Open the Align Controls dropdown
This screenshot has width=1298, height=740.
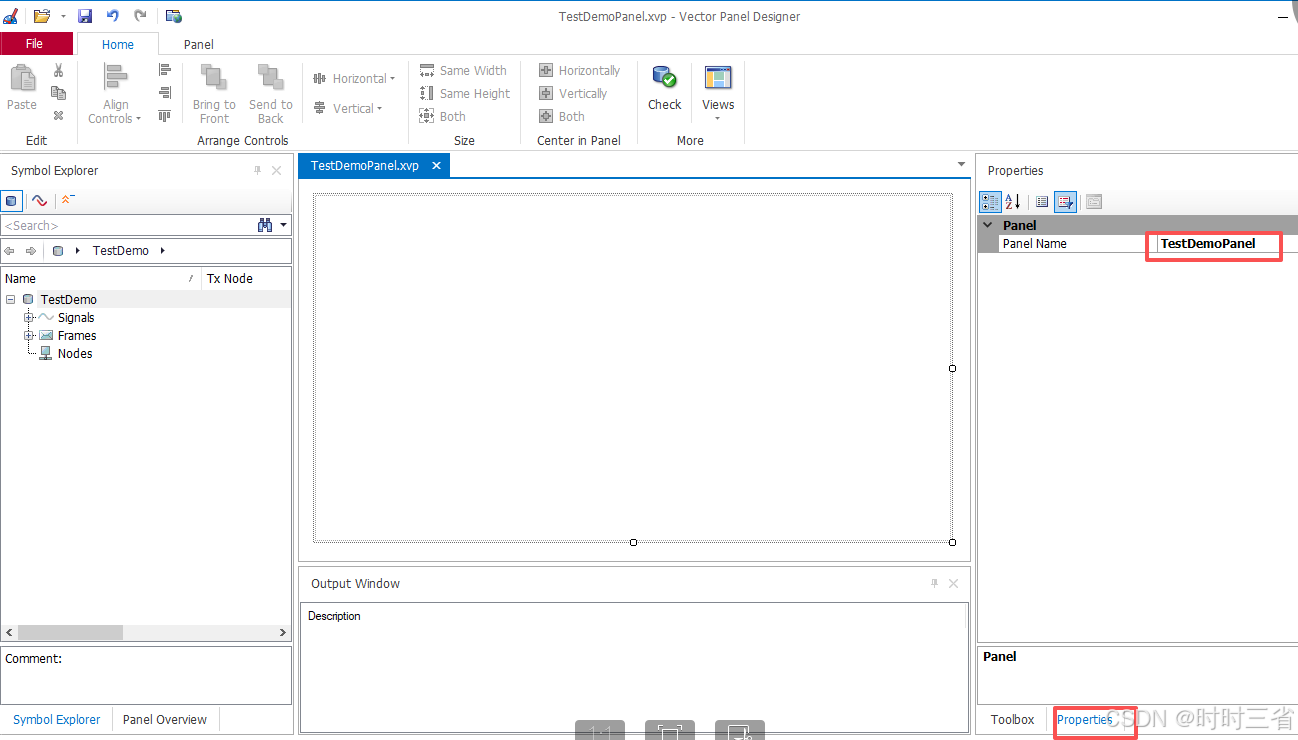(x=115, y=94)
